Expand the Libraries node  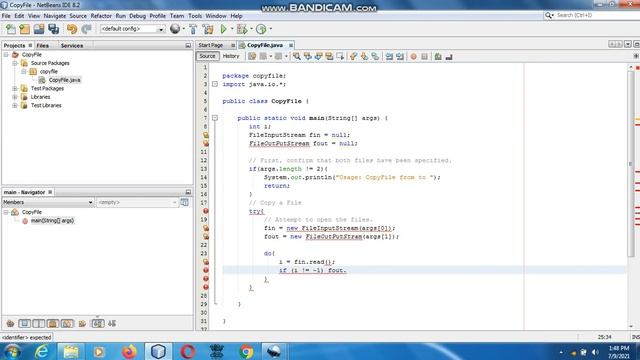click(x=15, y=97)
